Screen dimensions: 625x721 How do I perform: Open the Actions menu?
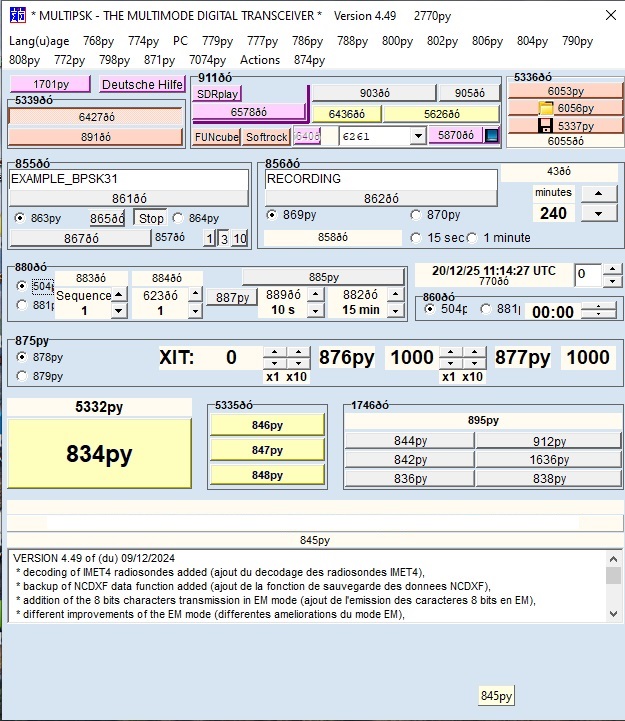(260, 60)
